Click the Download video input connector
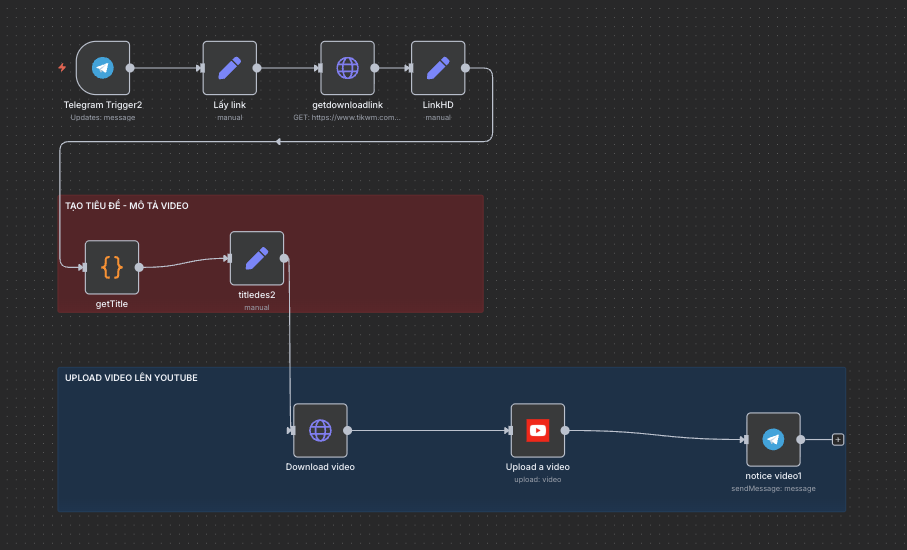The image size is (907, 550). [x=292, y=430]
